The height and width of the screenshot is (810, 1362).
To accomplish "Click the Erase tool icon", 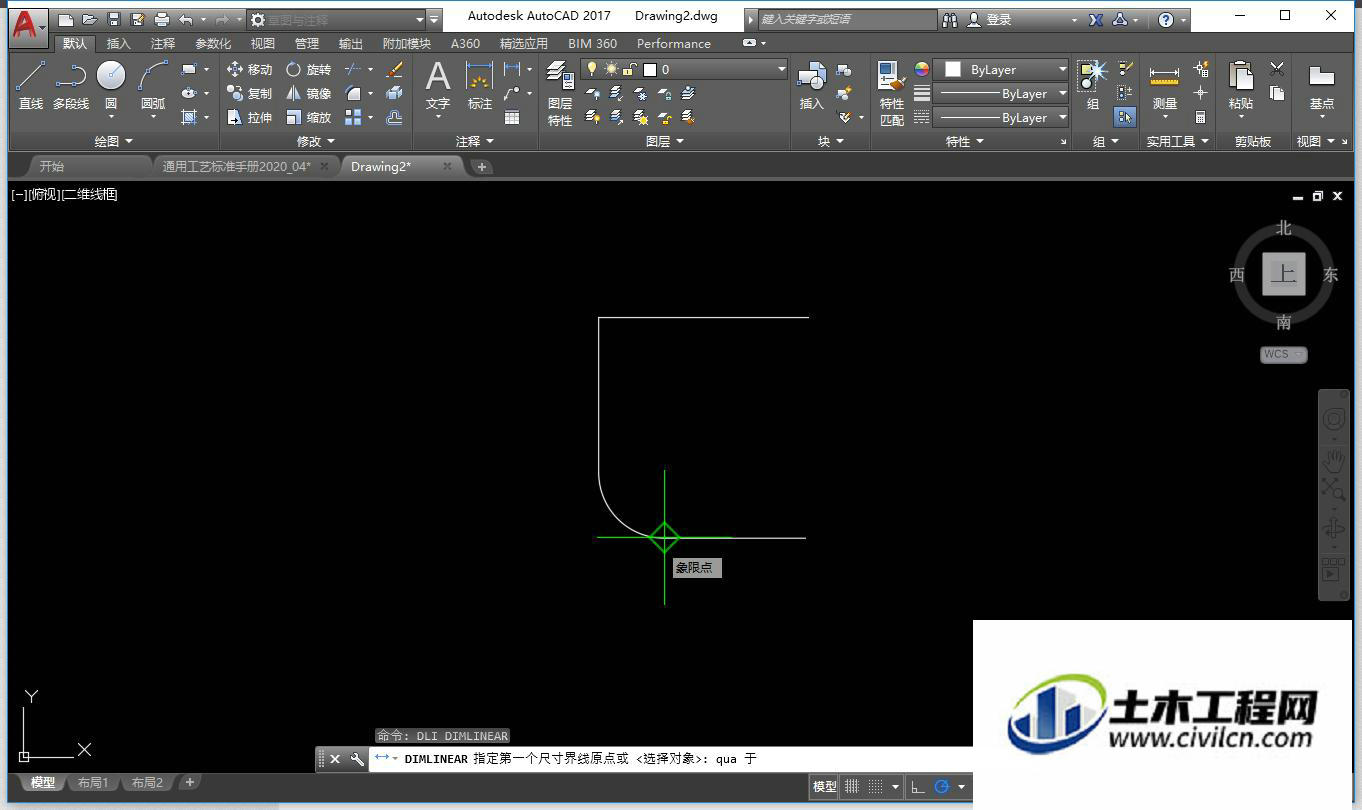I will (x=394, y=69).
